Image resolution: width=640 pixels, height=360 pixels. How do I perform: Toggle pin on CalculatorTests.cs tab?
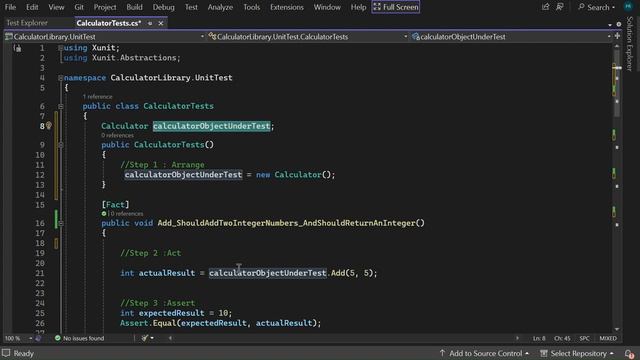(x=150, y=24)
